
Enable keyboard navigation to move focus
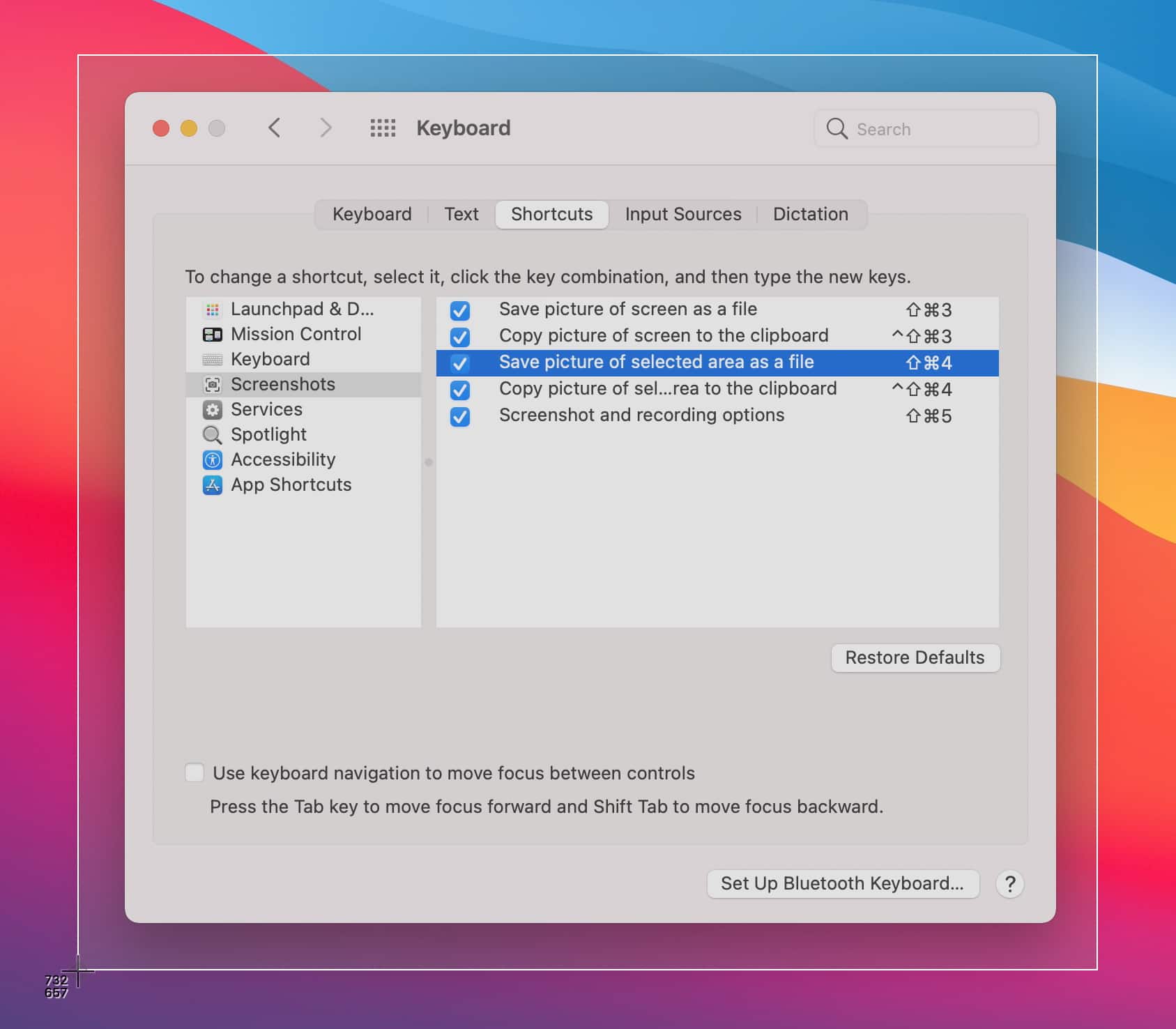[x=194, y=772]
